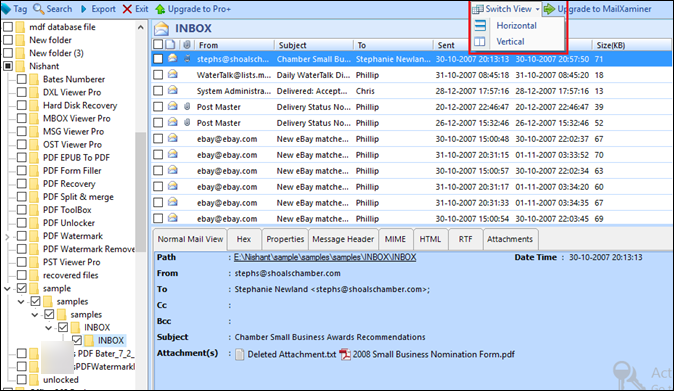Image resolution: width=674 pixels, height=391 pixels.
Task: Click the PDF icon of Nomination Form attachment
Action: [x=345, y=354]
